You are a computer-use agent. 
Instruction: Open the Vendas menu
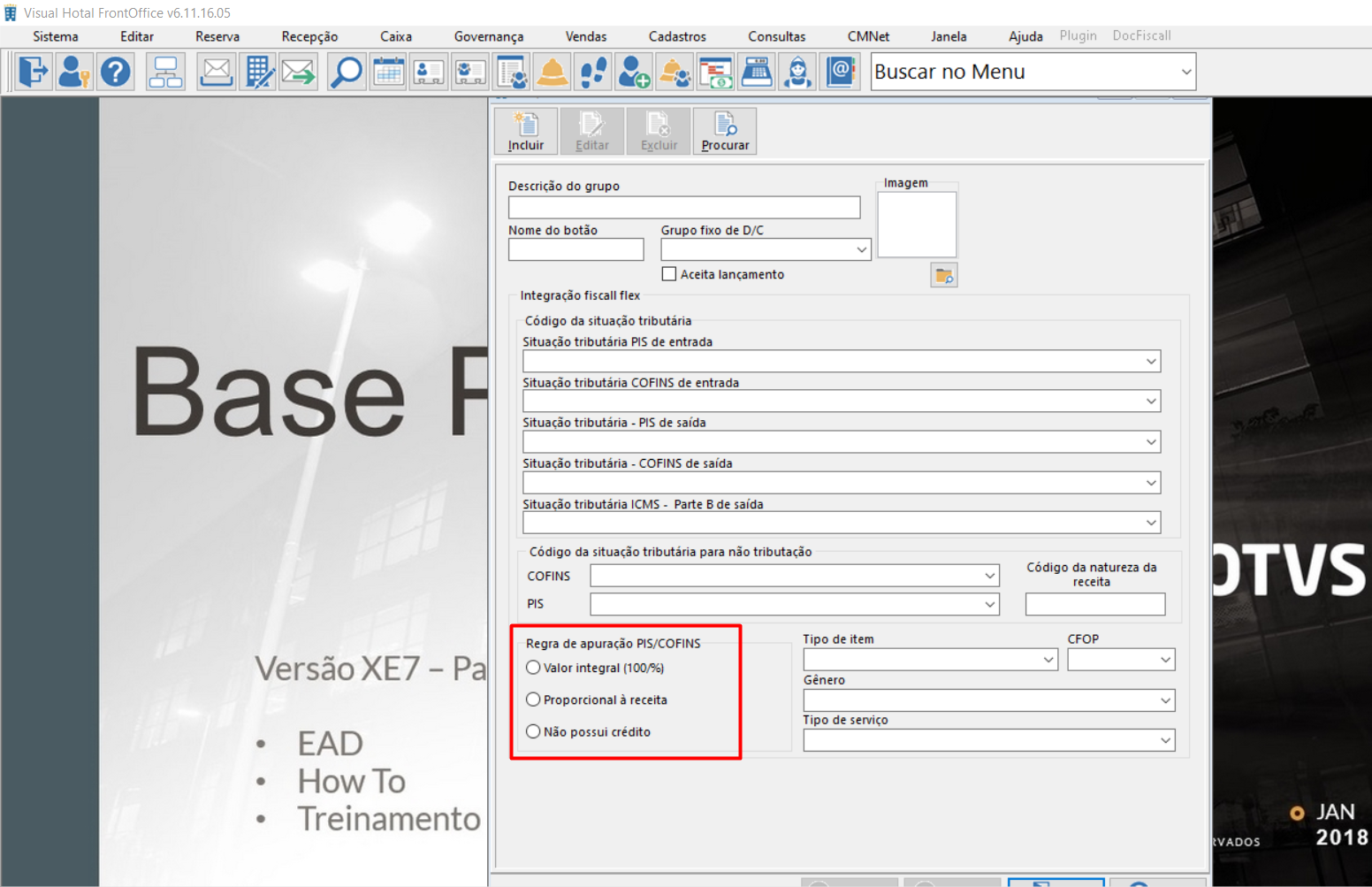tap(586, 36)
